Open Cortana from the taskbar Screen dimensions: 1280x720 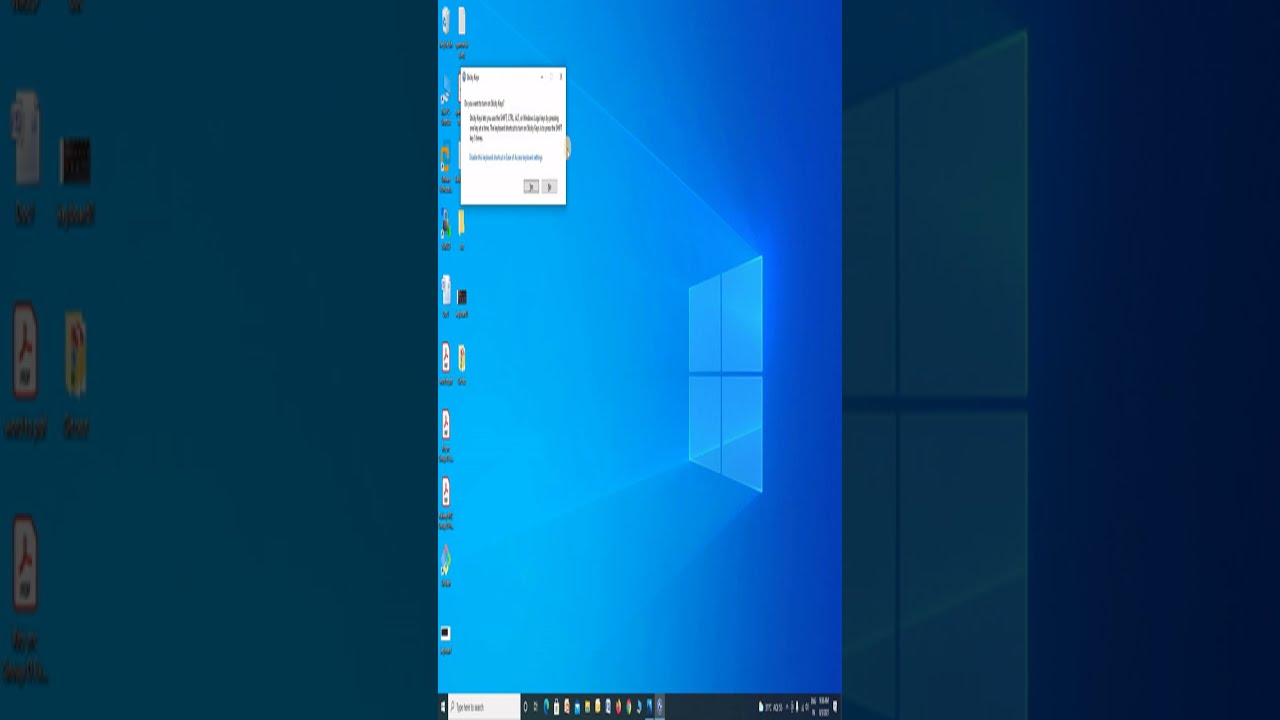point(525,707)
